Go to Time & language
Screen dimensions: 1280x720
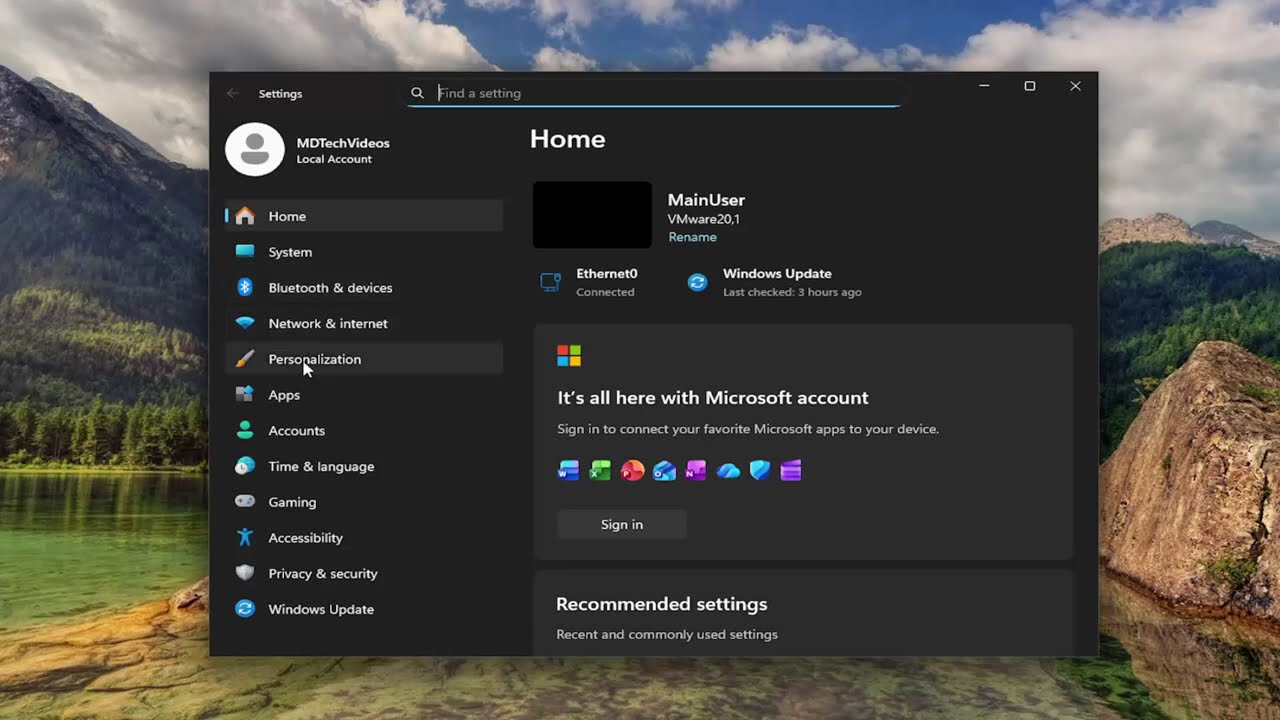coord(364,466)
